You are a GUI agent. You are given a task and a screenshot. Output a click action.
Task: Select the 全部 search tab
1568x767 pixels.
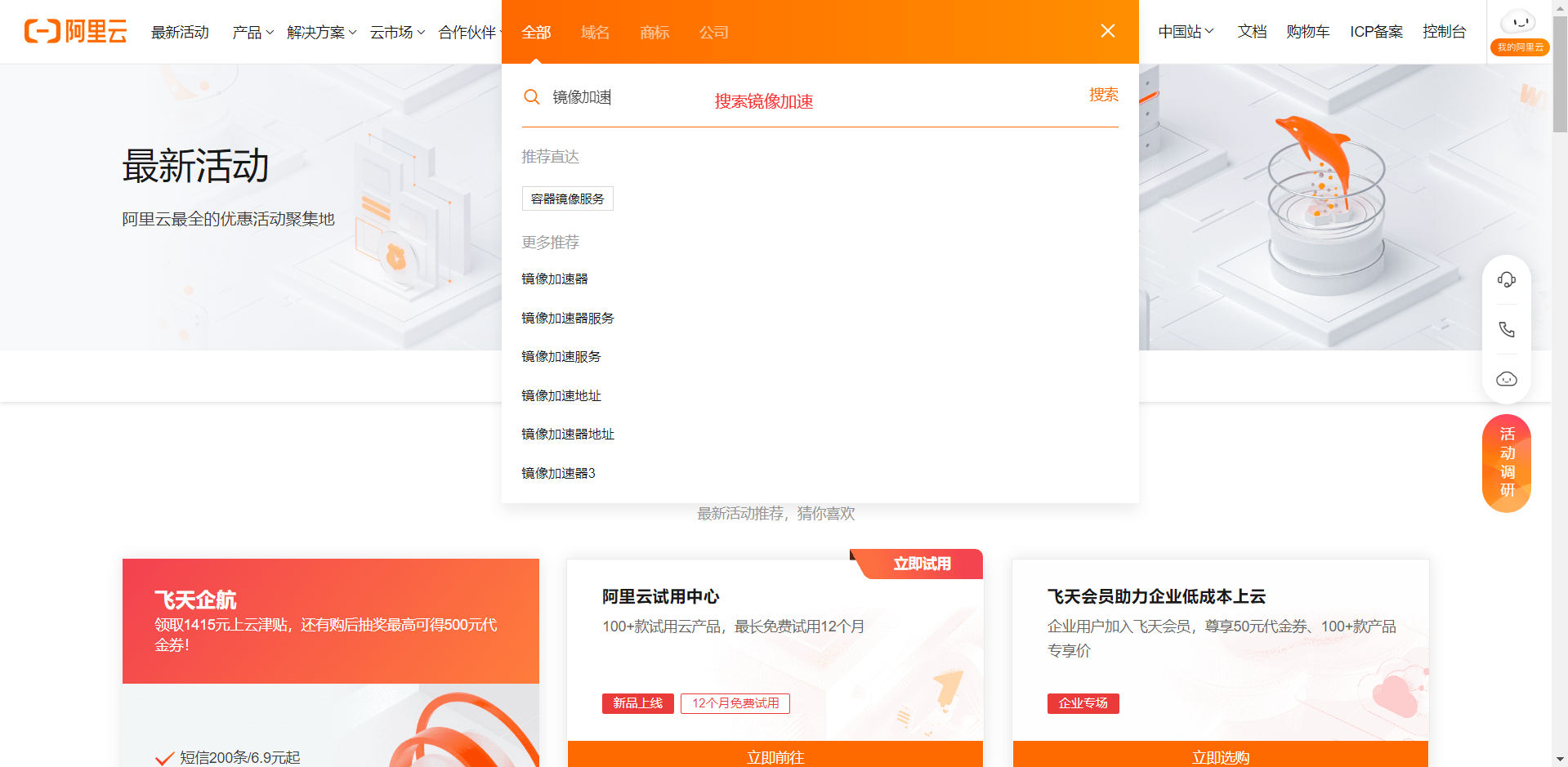[537, 32]
